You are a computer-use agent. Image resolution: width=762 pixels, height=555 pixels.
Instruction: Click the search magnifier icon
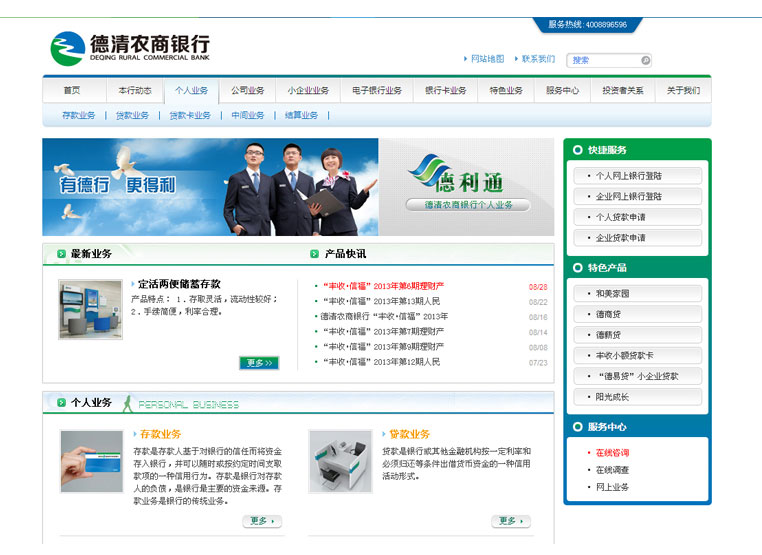point(645,60)
